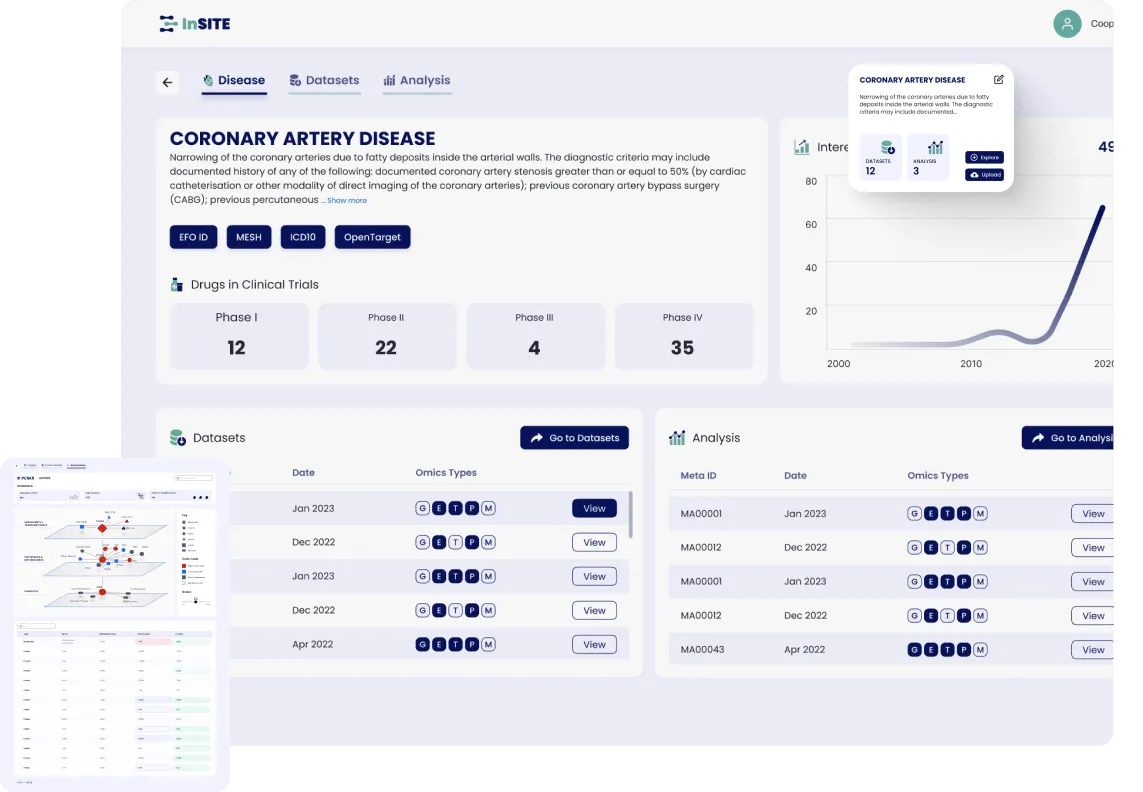
Task: Open the Analysis tab
Action: tap(416, 80)
